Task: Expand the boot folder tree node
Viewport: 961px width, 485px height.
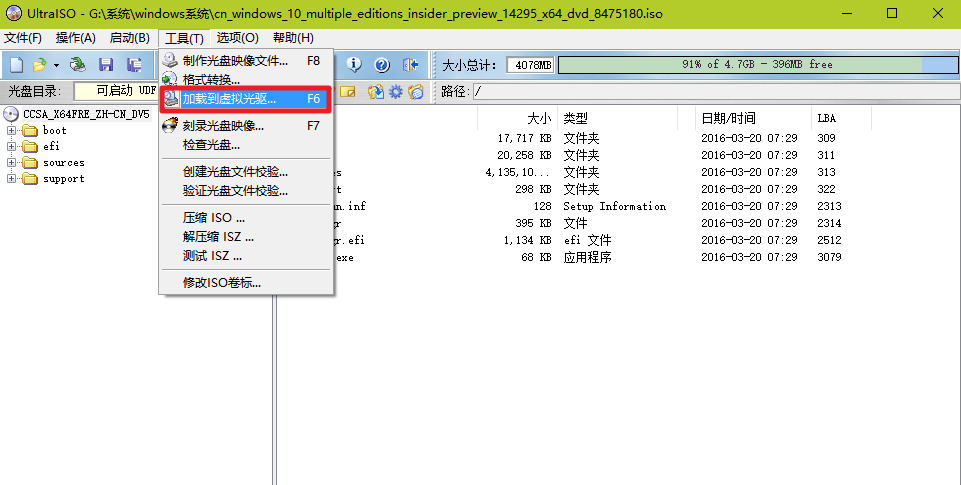Action: [11, 130]
